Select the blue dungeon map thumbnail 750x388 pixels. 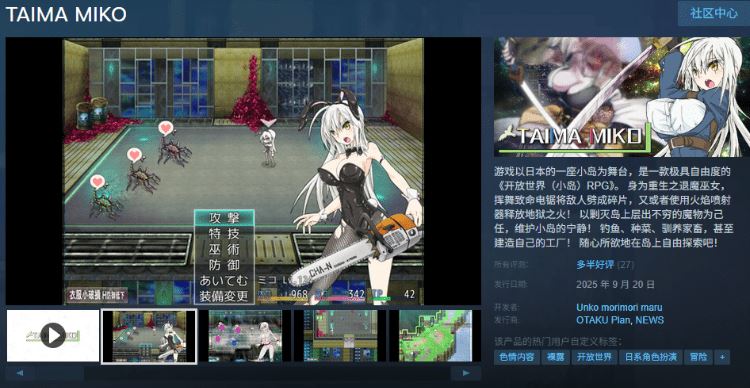(340, 336)
